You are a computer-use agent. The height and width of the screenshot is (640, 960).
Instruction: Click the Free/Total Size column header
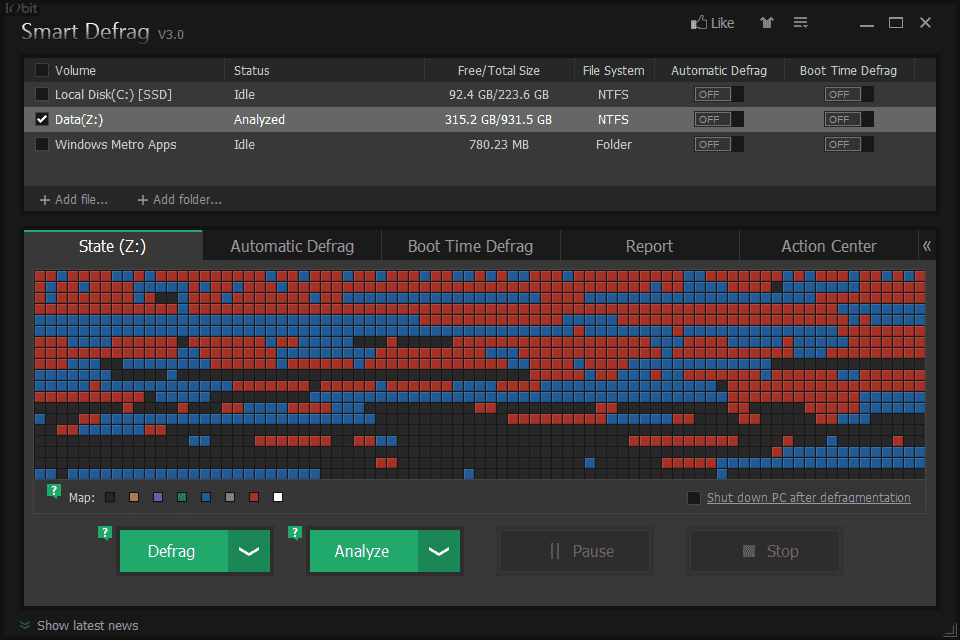tap(499, 70)
